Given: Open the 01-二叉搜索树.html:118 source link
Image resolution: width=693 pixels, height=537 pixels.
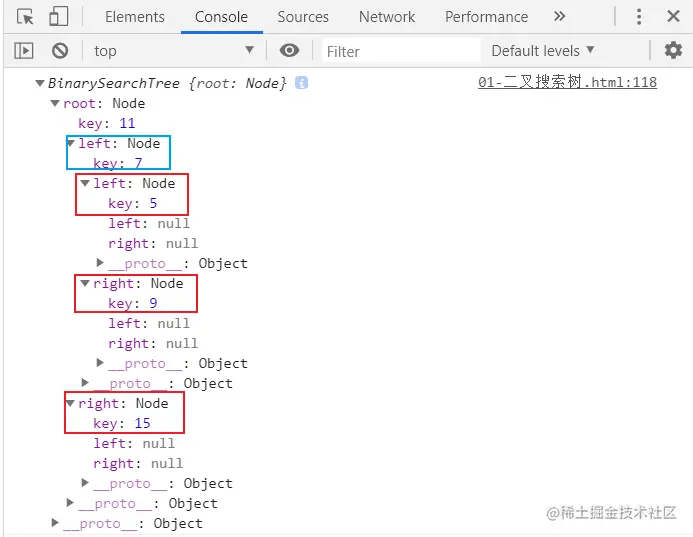Looking at the screenshot, I should pyautogui.click(x=567, y=82).
